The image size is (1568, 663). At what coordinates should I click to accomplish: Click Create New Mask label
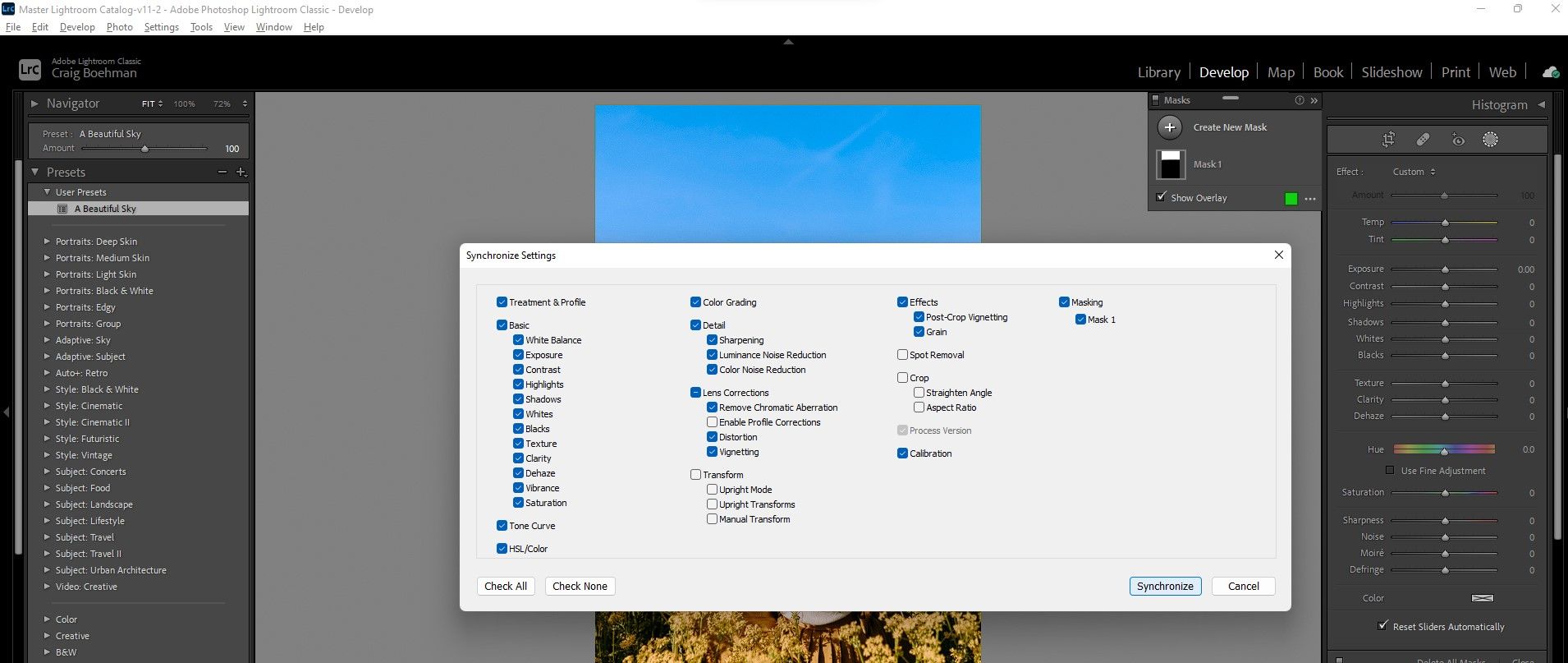1230,127
